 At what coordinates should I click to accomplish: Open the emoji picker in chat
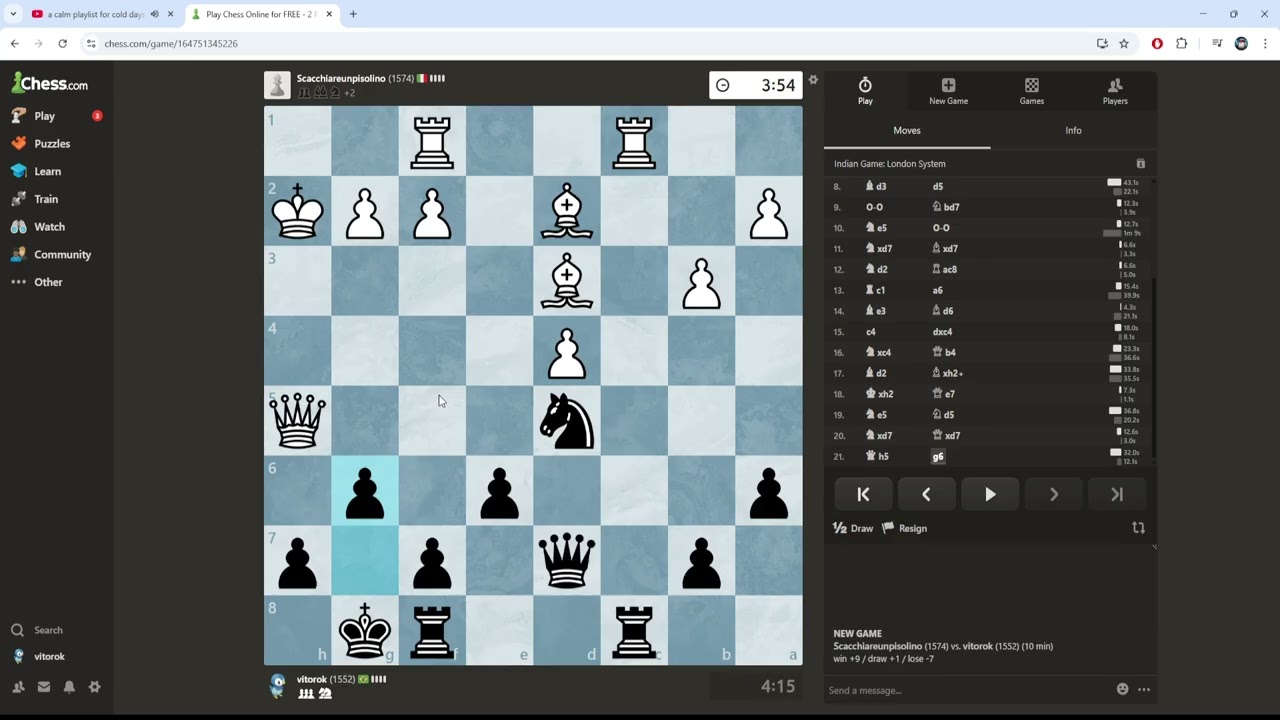[1123, 689]
